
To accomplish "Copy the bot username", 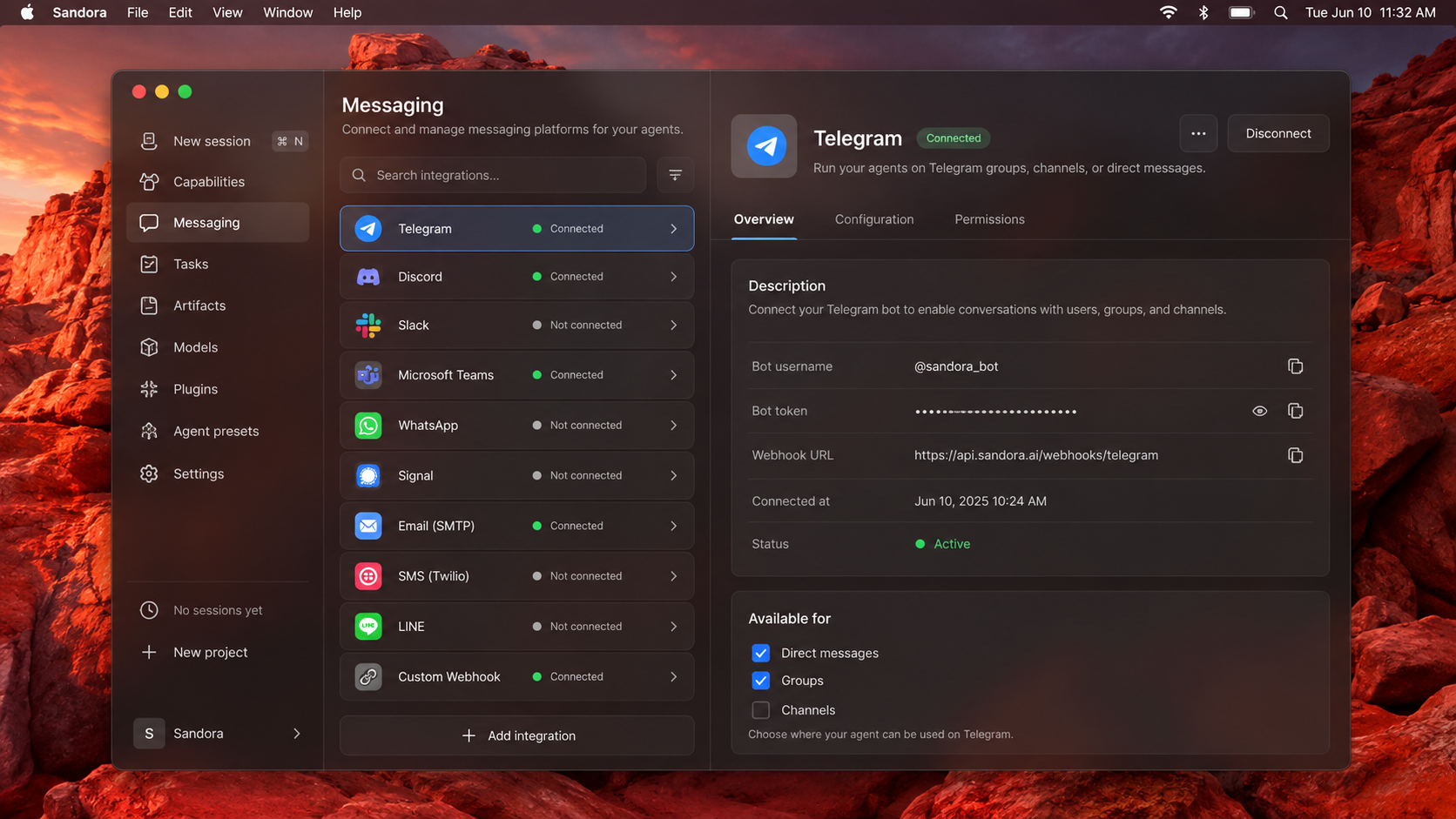I will click(1295, 366).
